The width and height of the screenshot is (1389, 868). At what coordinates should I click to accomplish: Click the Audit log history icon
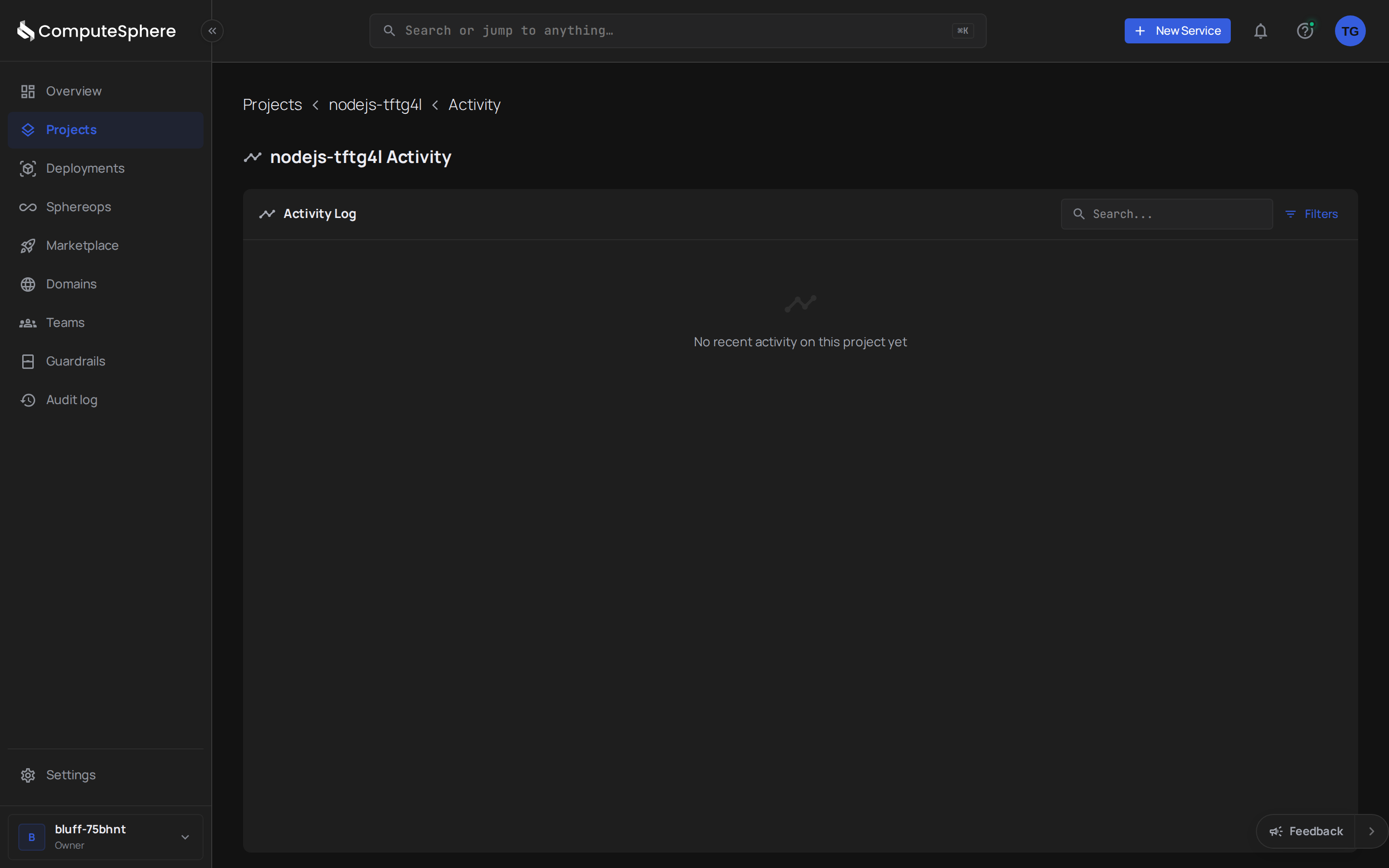[x=27, y=400]
